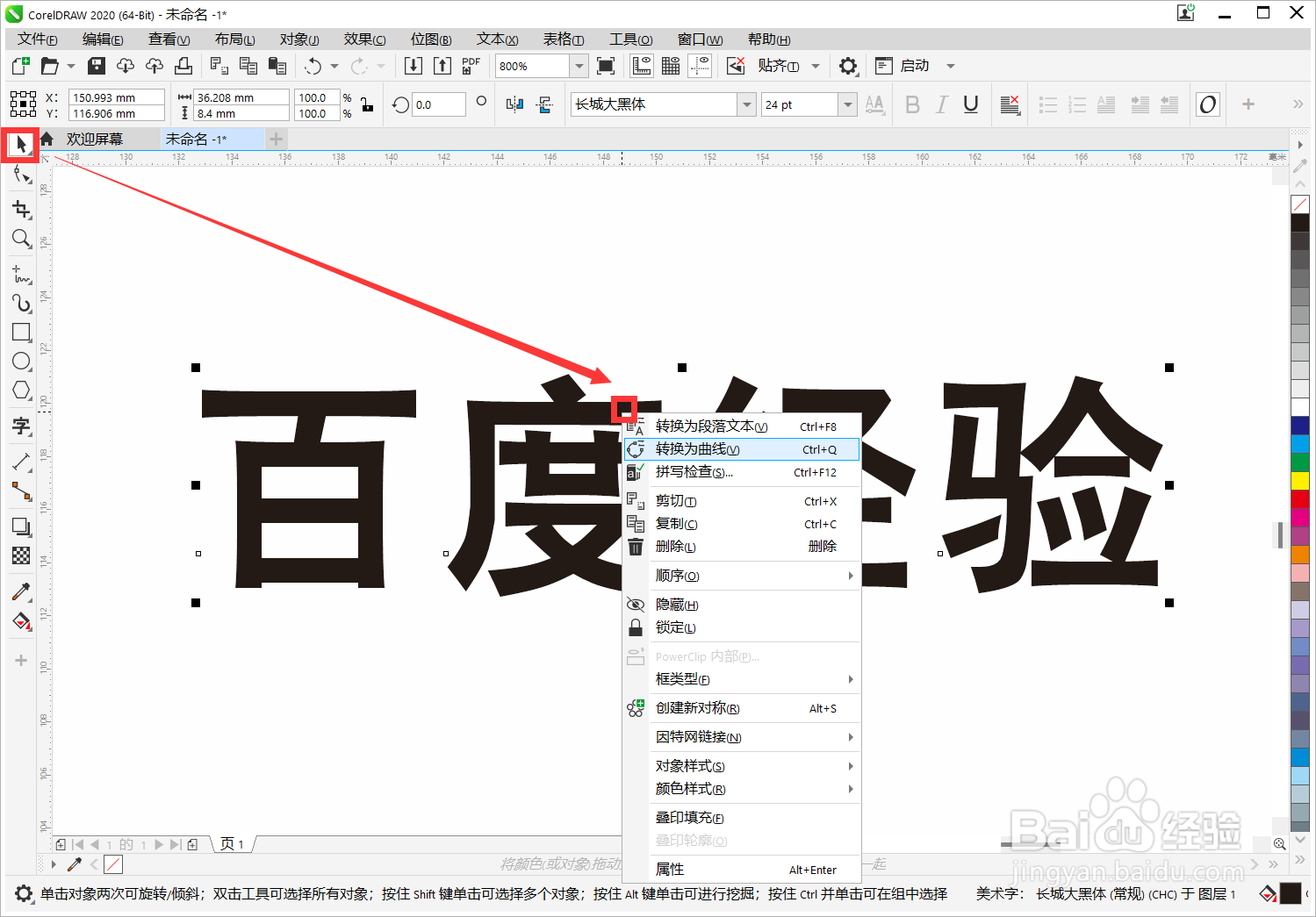Toggle show rulers button
The width and height of the screenshot is (1316, 917).
pyautogui.click(x=642, y=66)
